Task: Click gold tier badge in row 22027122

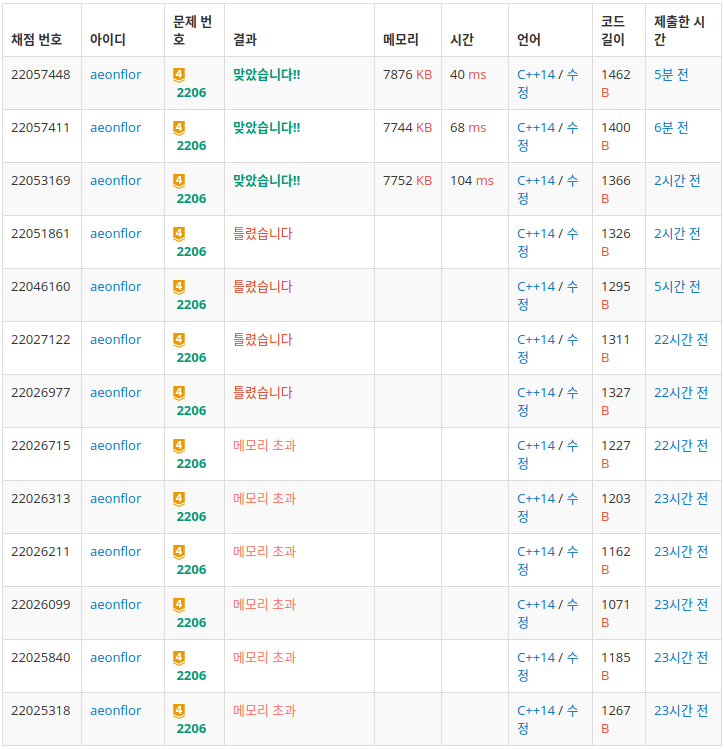Action: [x=179, y=340]
